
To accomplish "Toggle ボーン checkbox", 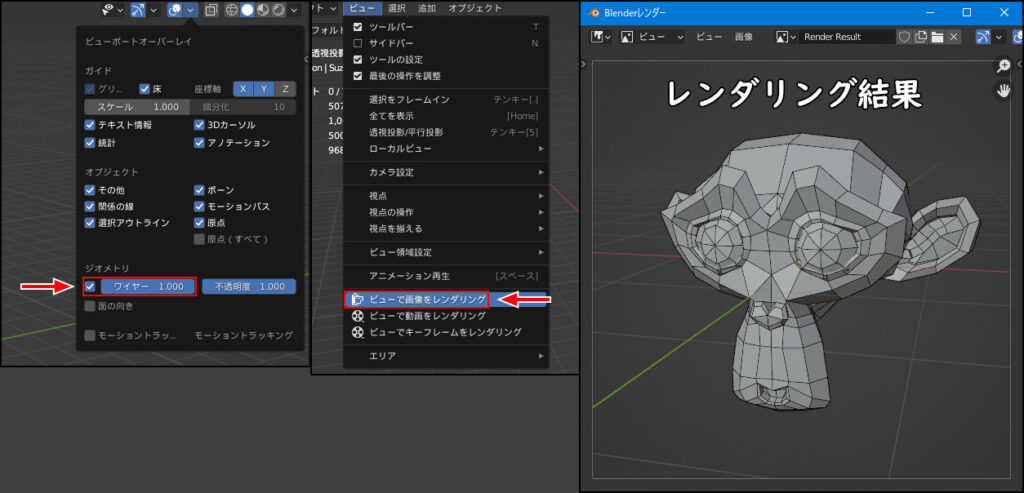I will click(199, 190).
